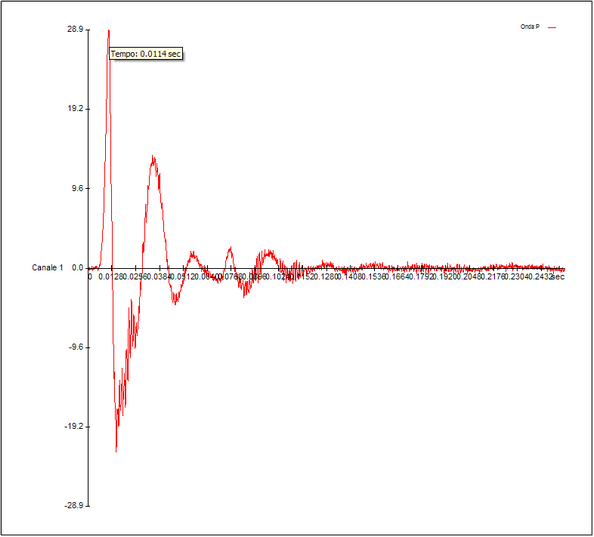Click the sec unit label on x-axis
The image size is (594, 537).
coord(558,277)
